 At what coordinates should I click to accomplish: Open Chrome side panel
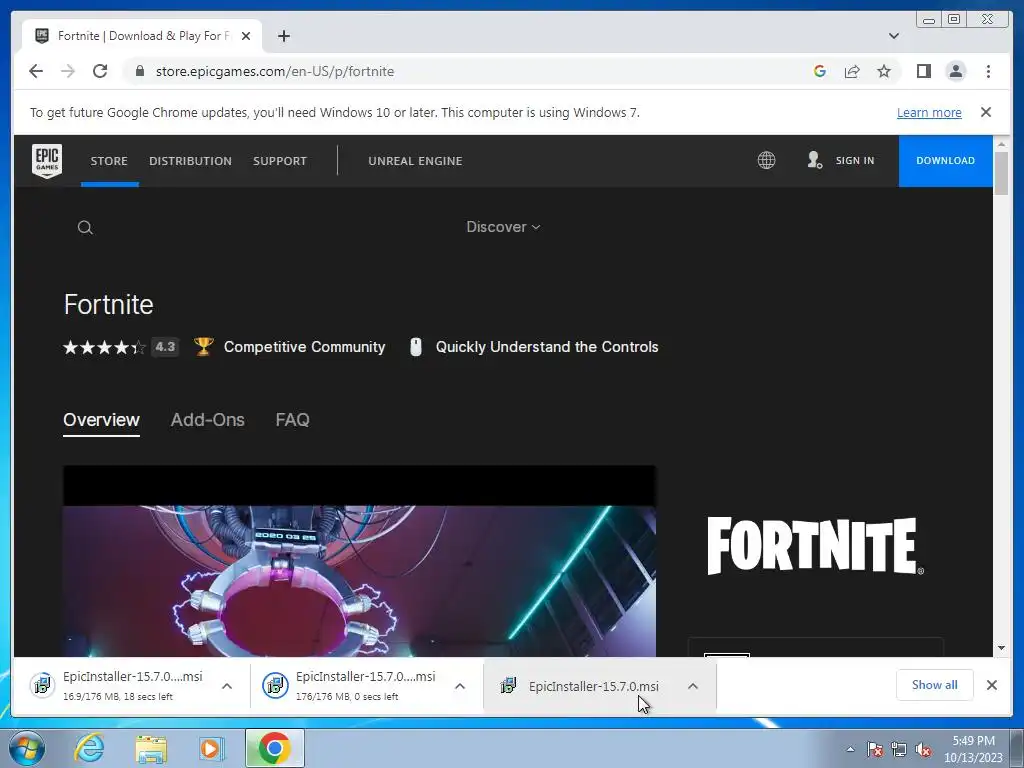[923, 71]
